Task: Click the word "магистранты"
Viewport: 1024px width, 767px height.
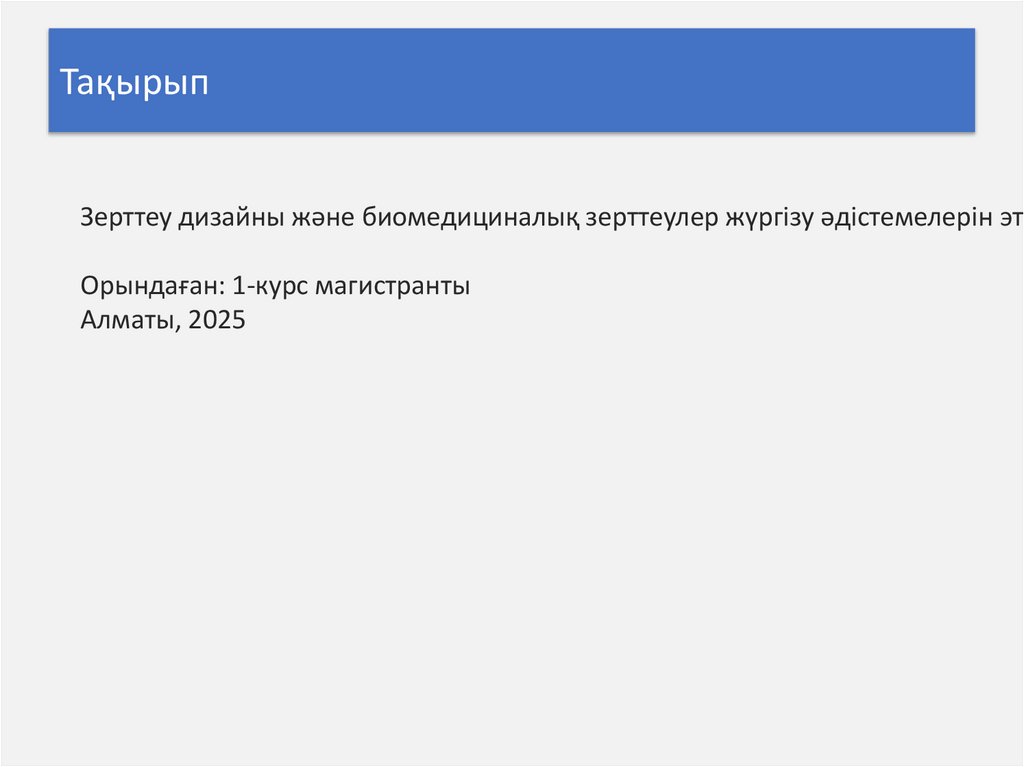Action: (x=392, y=287)
